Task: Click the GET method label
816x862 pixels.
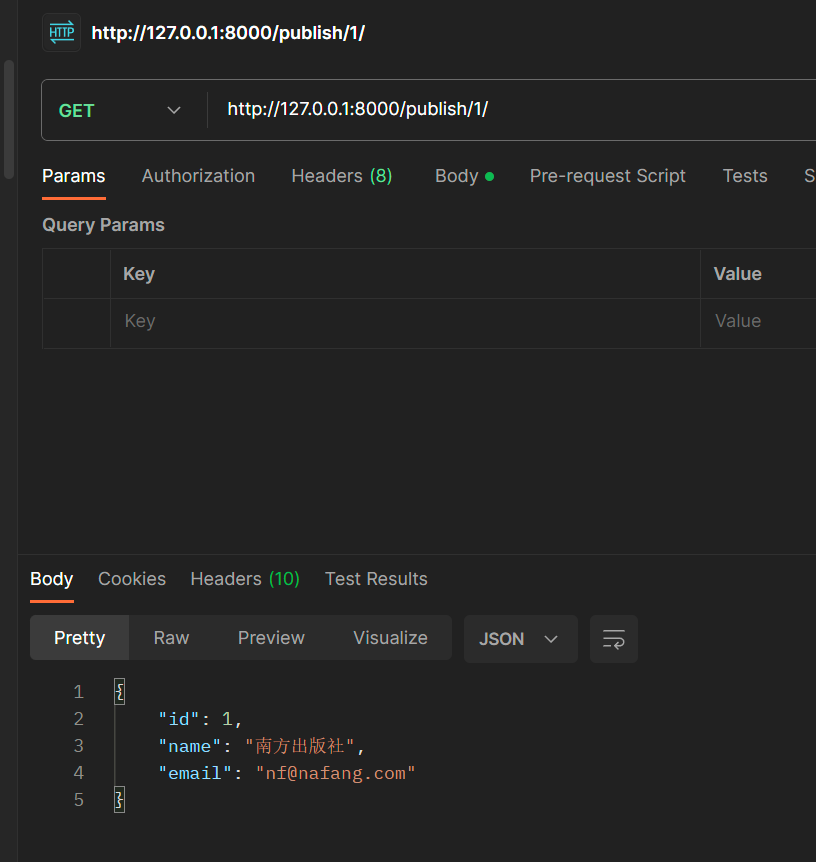Action: 77,110
